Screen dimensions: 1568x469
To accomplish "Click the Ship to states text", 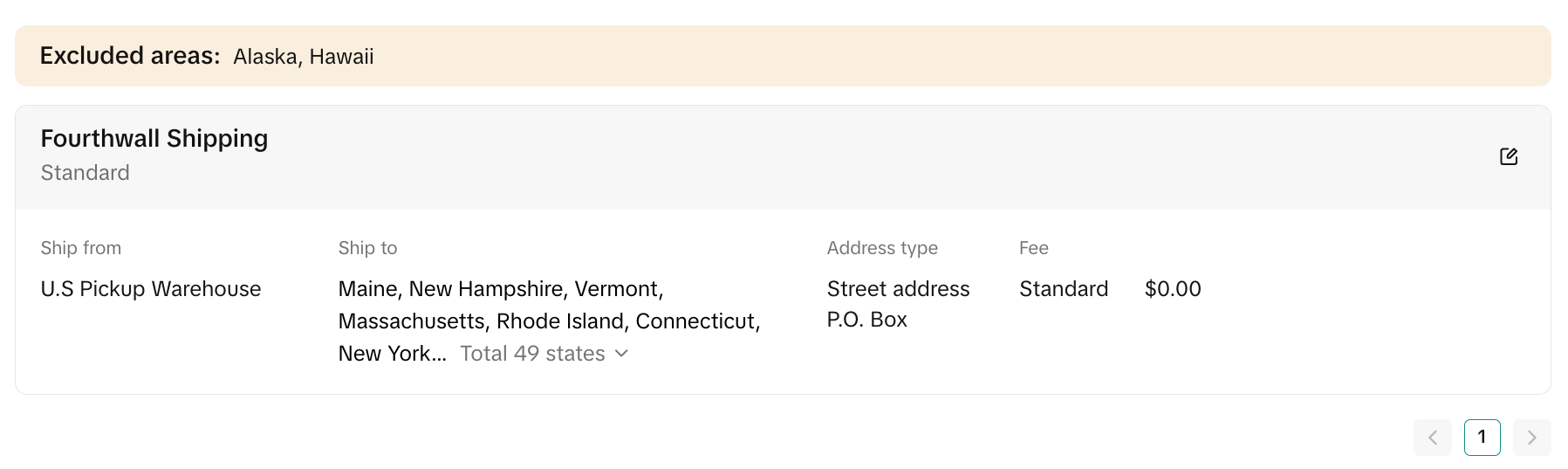I will point(550,321).
